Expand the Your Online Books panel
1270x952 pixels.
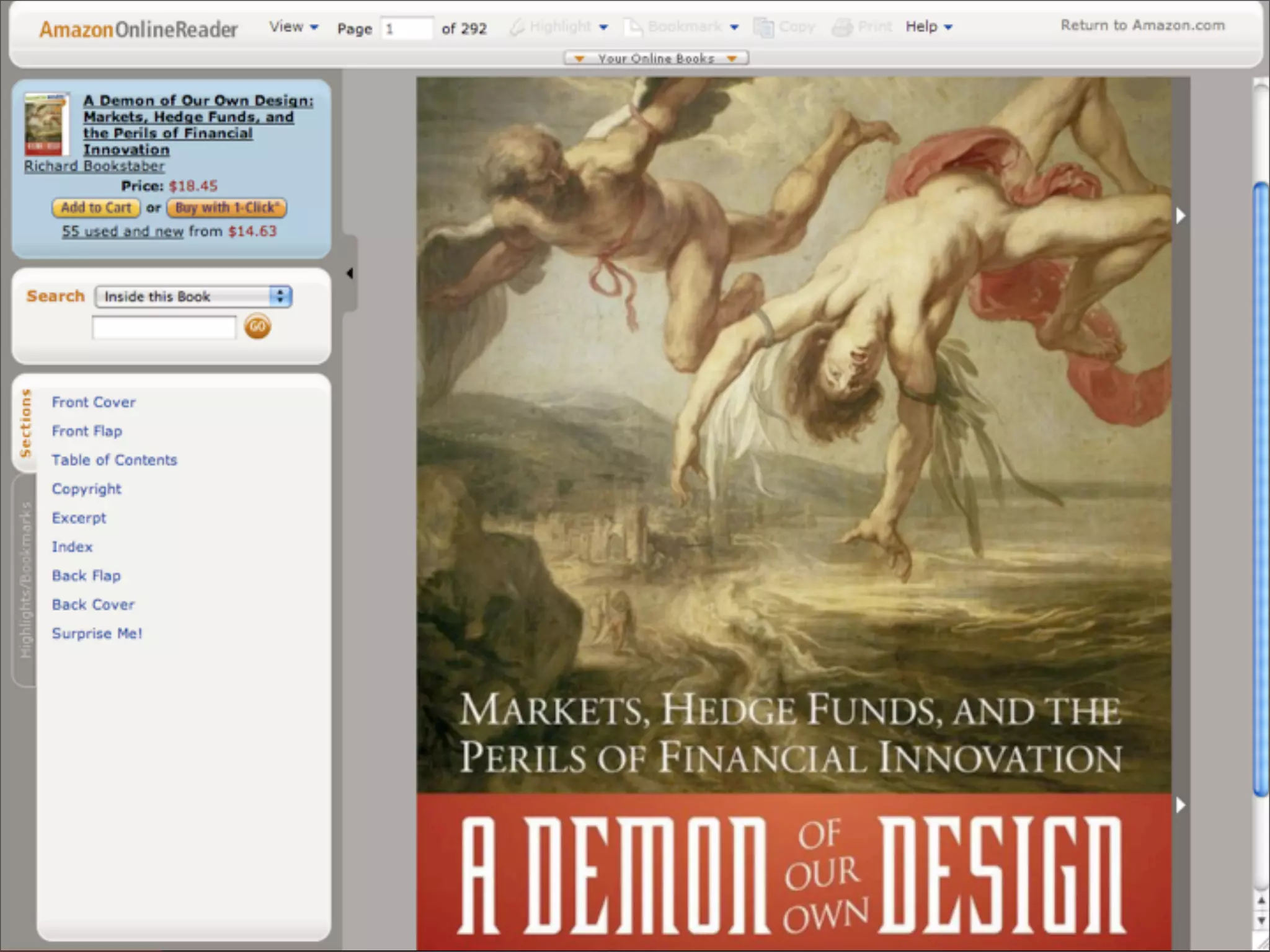[x=656, y=58]
